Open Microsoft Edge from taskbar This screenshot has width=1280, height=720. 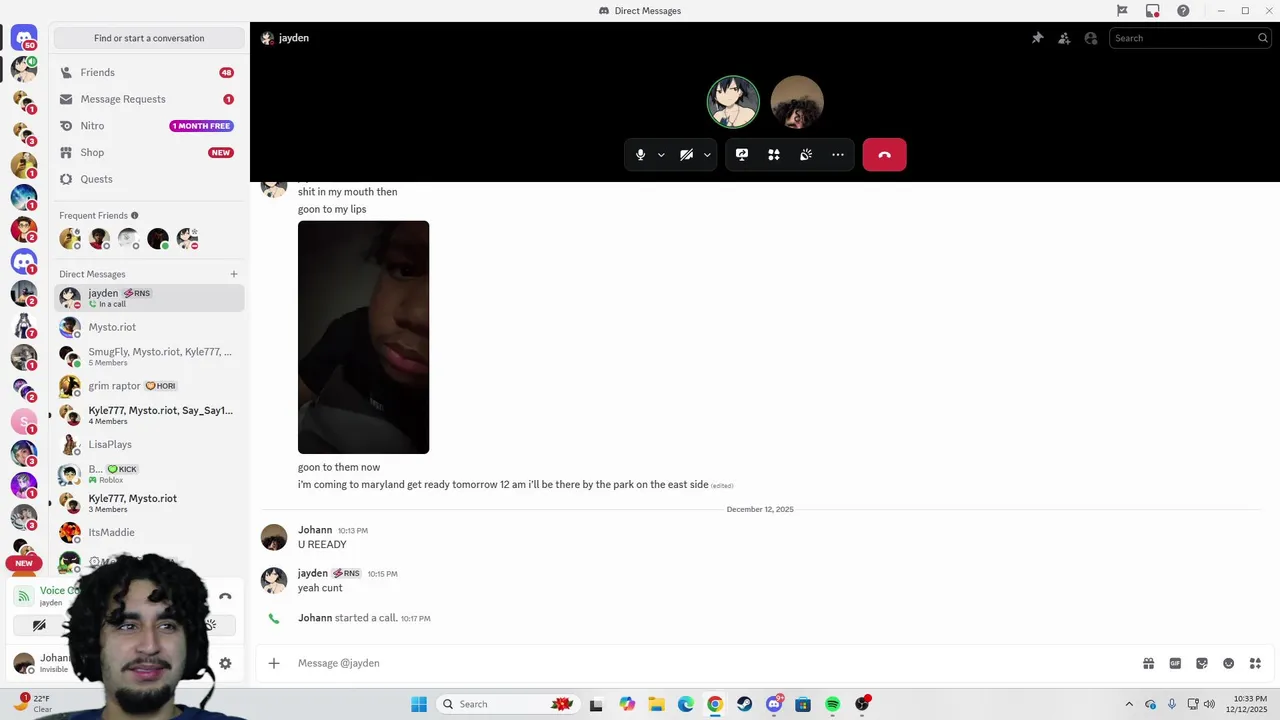click(x=685, y=704)
